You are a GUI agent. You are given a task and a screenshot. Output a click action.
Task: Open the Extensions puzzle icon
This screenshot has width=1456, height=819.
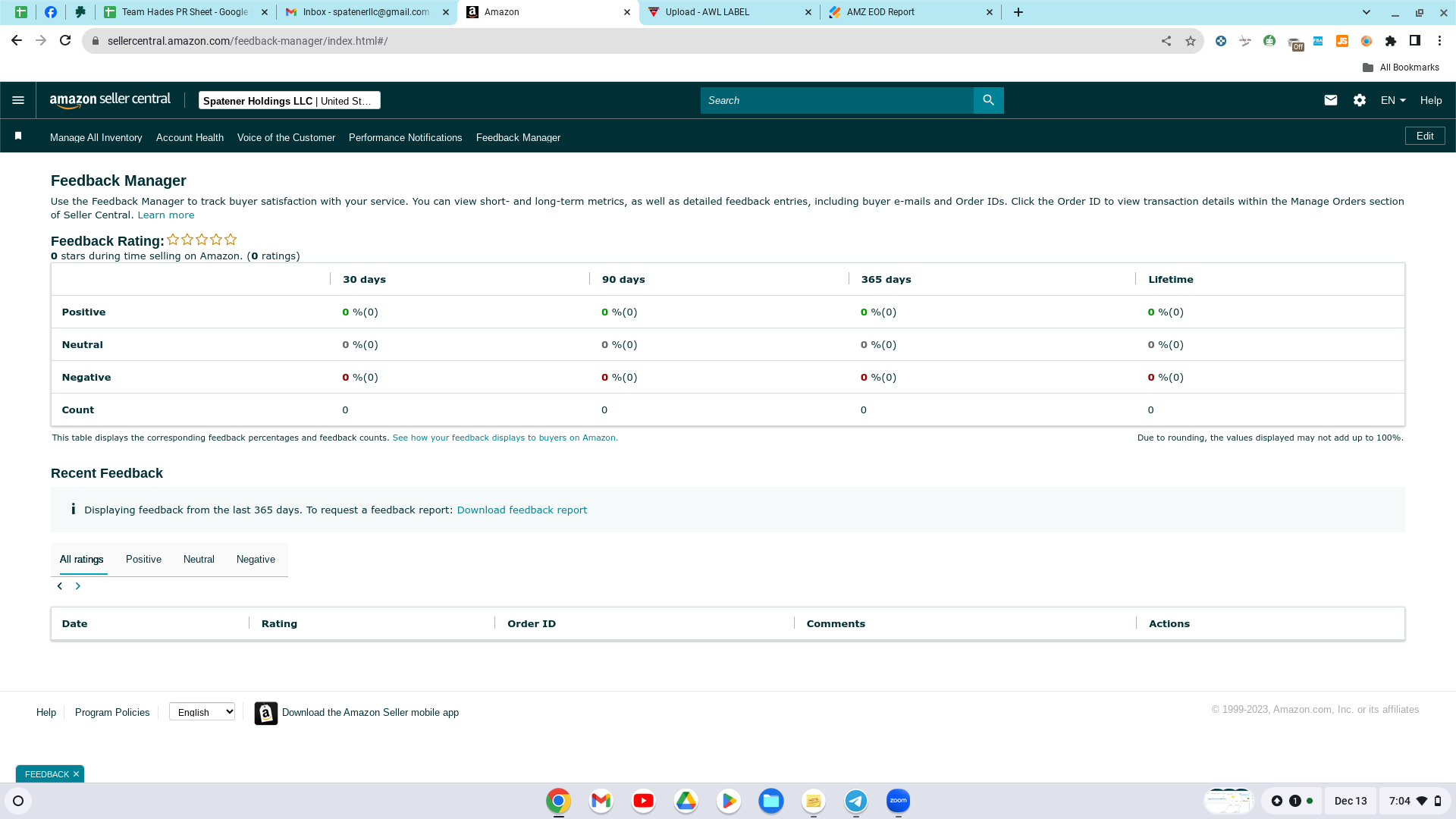click(1391, 41)
